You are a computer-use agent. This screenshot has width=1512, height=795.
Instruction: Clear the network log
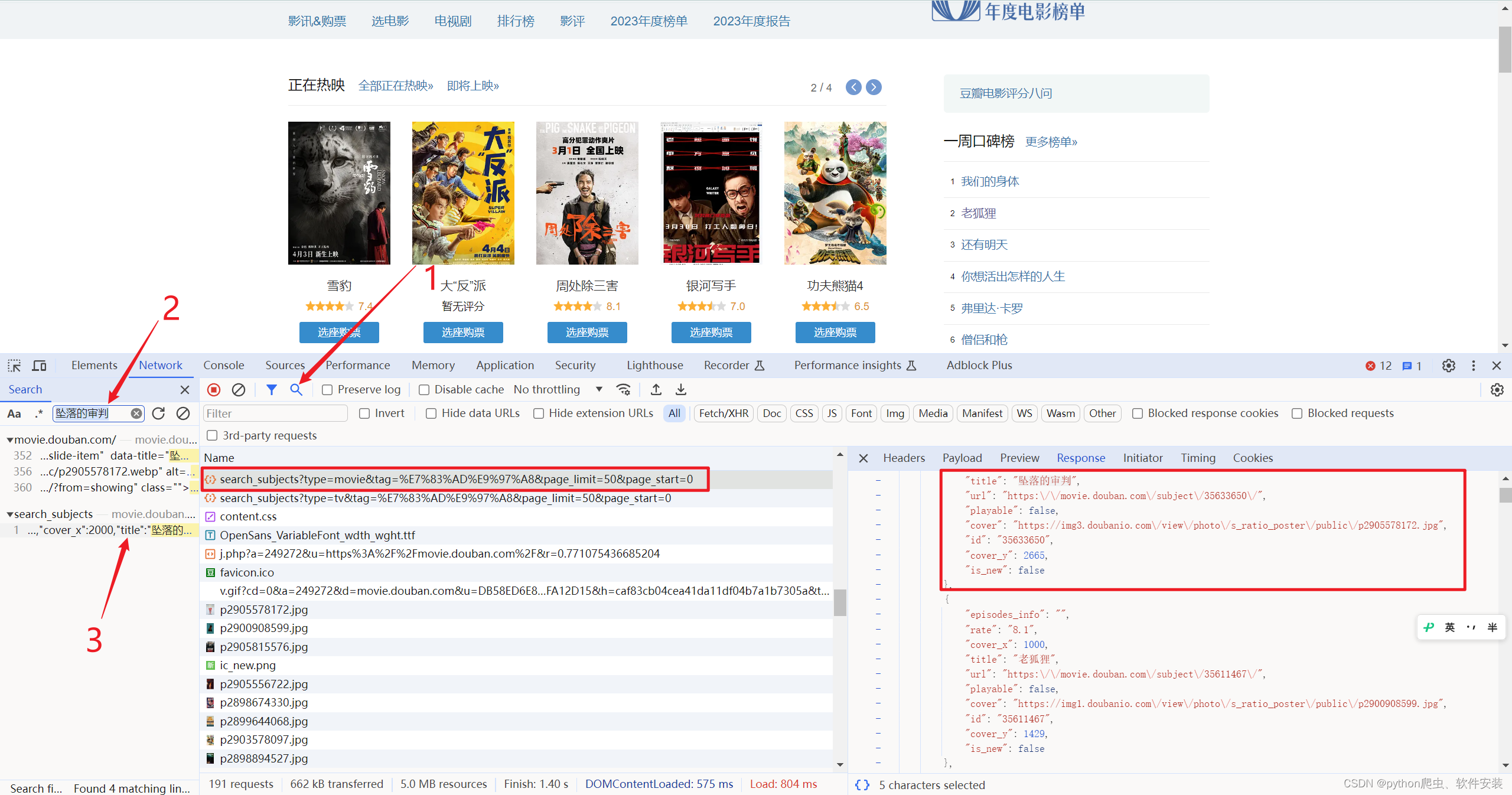click(239, 390)
